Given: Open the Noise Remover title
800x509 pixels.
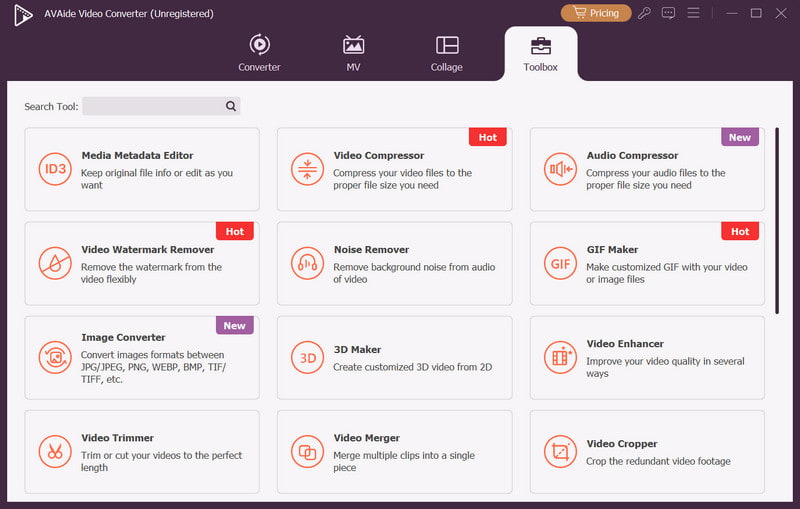Looking at the screenshot, I should (371, 250).
